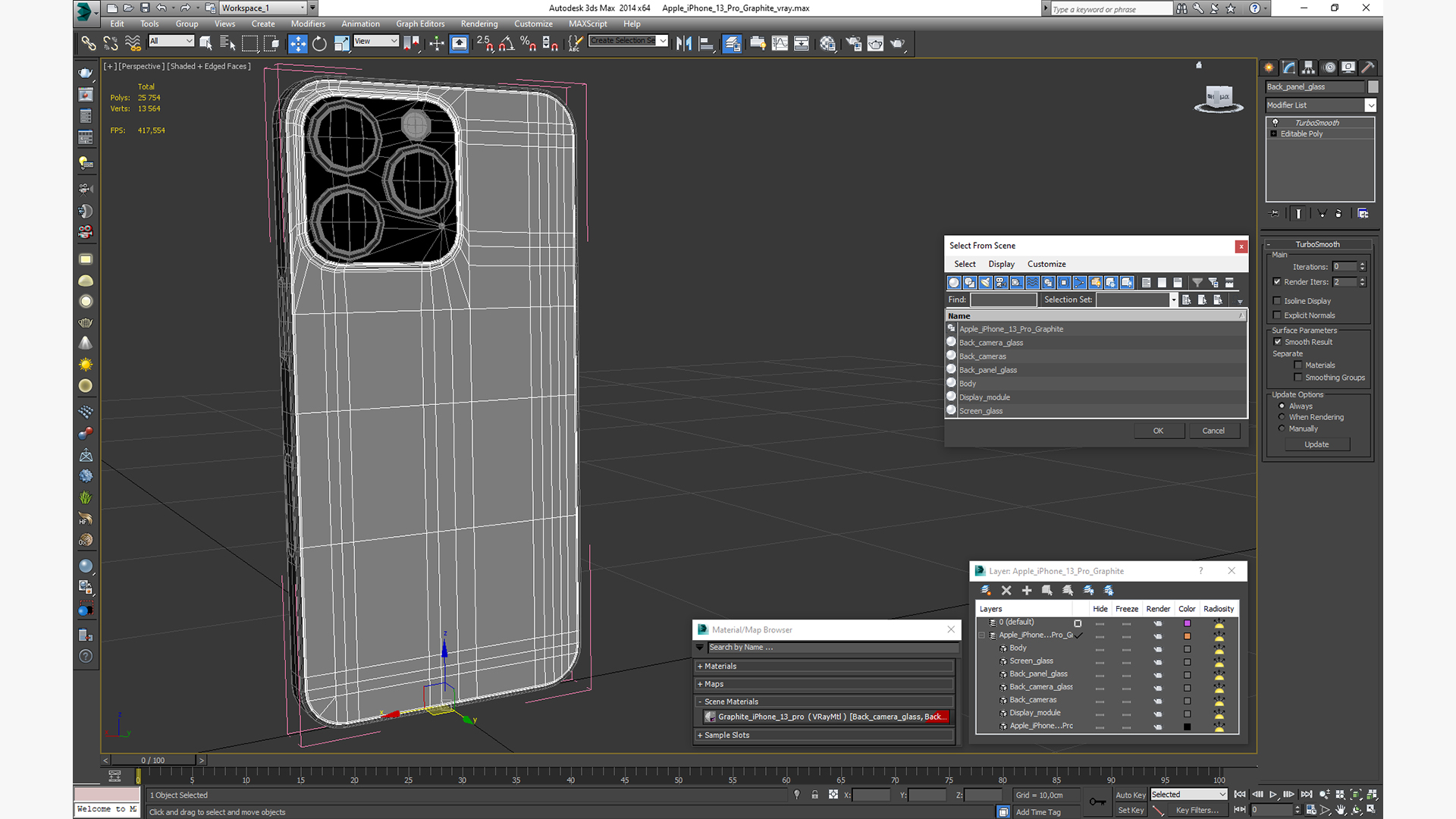1456x819 pixels.
Task: Click OK in Select From Scene dialog
Action: [x=1158, y=431]
